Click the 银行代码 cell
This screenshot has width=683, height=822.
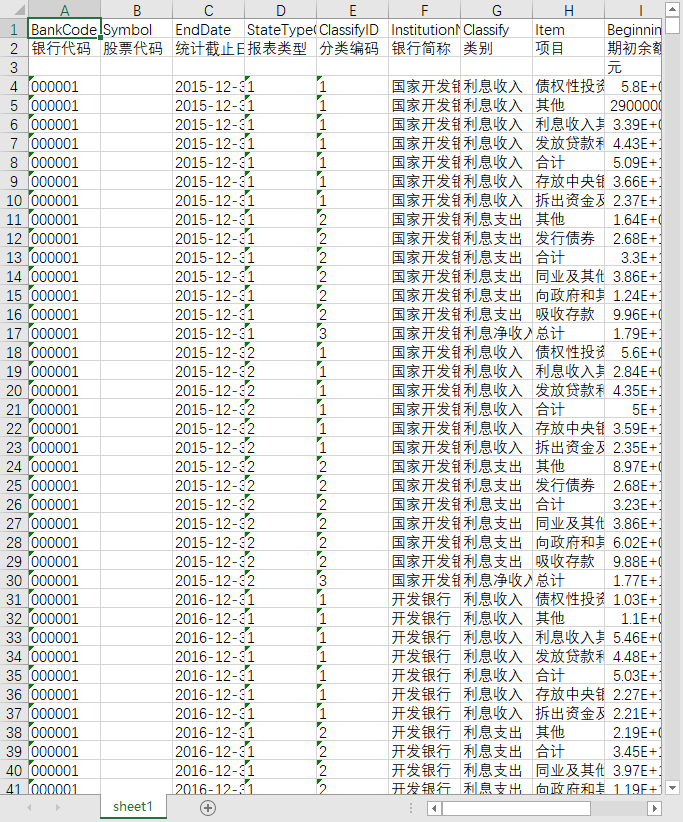pos(64,48)
